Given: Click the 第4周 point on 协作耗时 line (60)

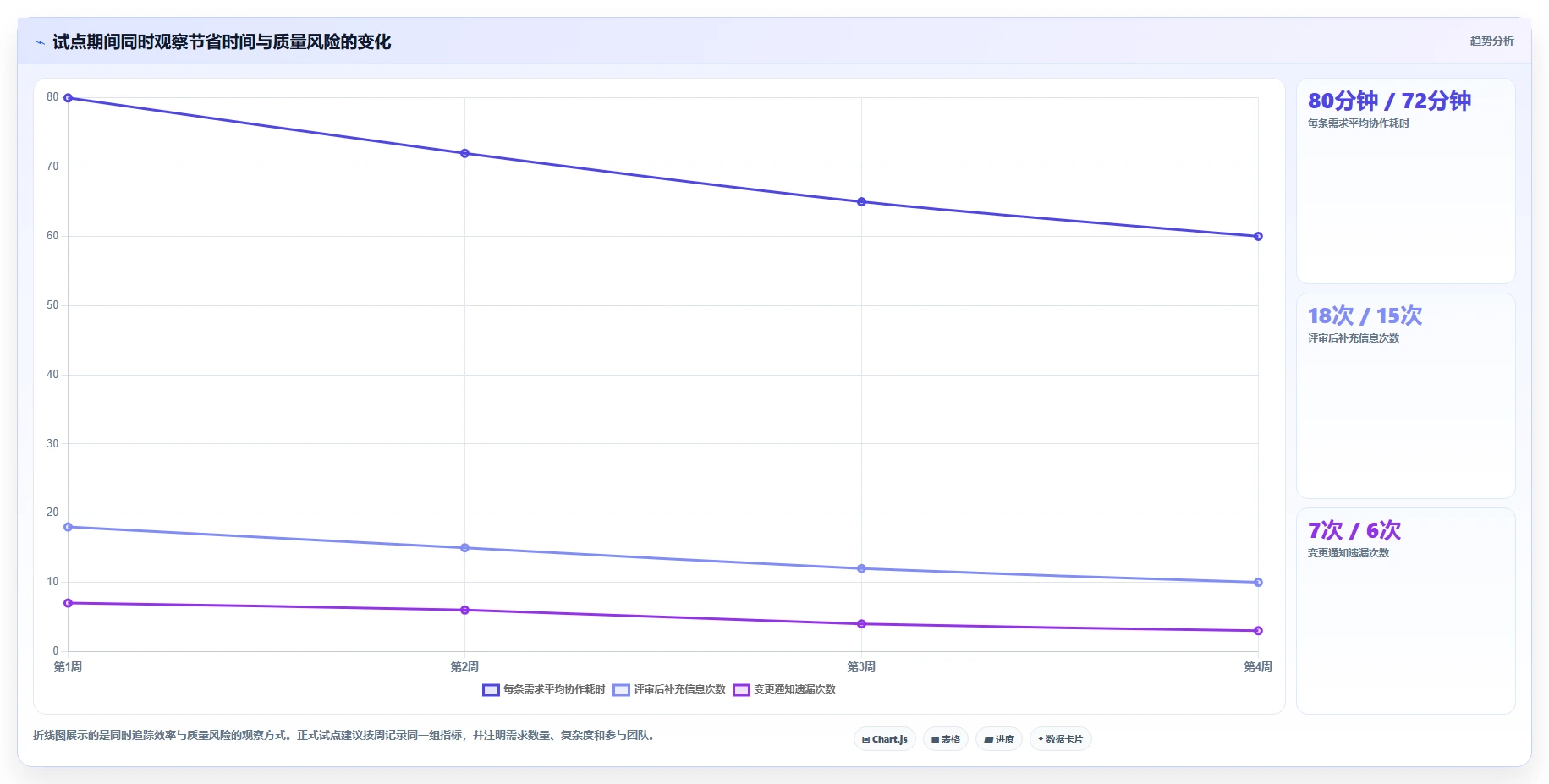Looking at the screenshot, I should (x=1258, y=236).
